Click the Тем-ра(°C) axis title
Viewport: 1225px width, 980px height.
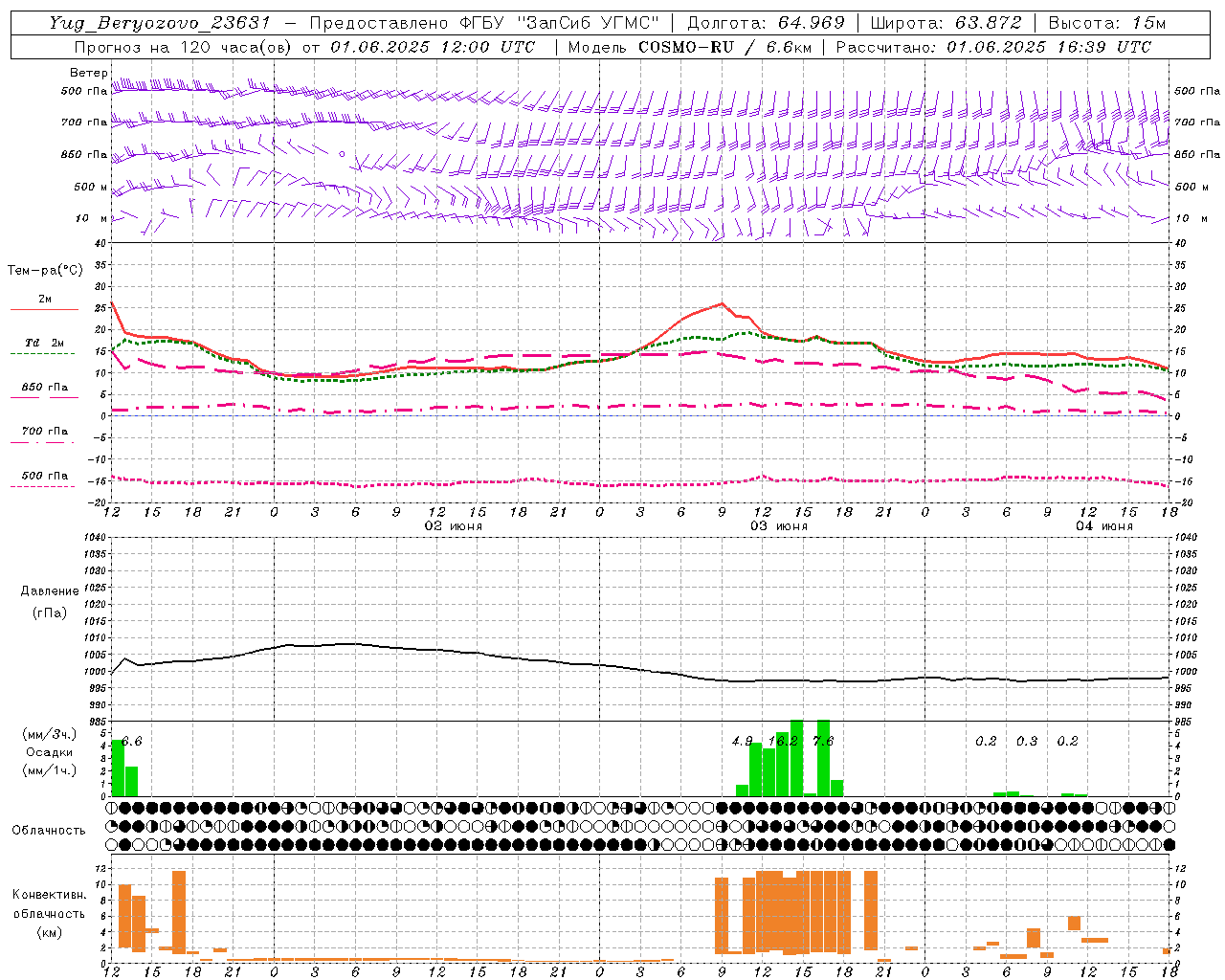coord(45,271)
